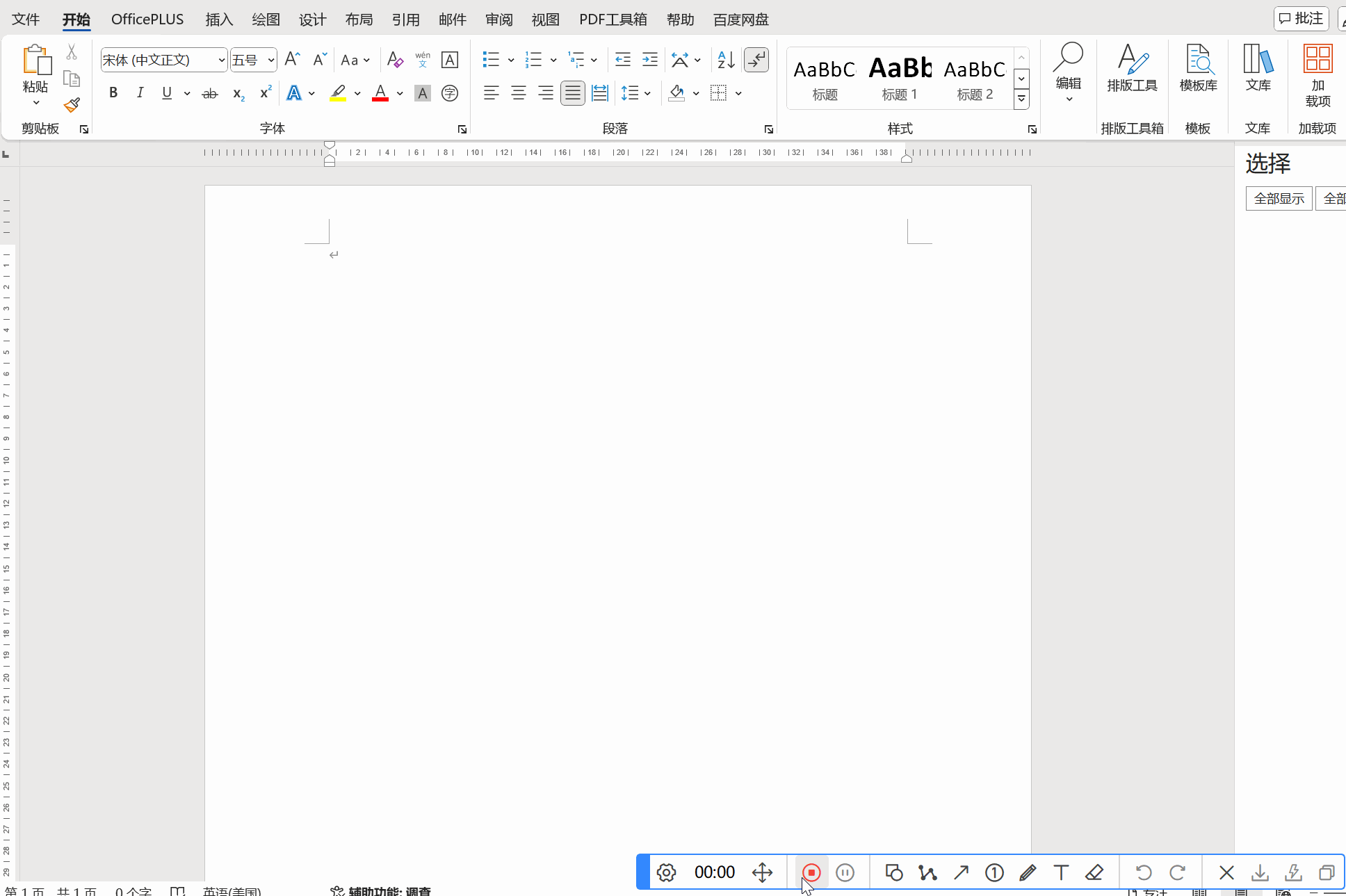Screen dimensions: 1346x896
Task: Apply the 标题 1 style thumbnail
Action: 900,77
